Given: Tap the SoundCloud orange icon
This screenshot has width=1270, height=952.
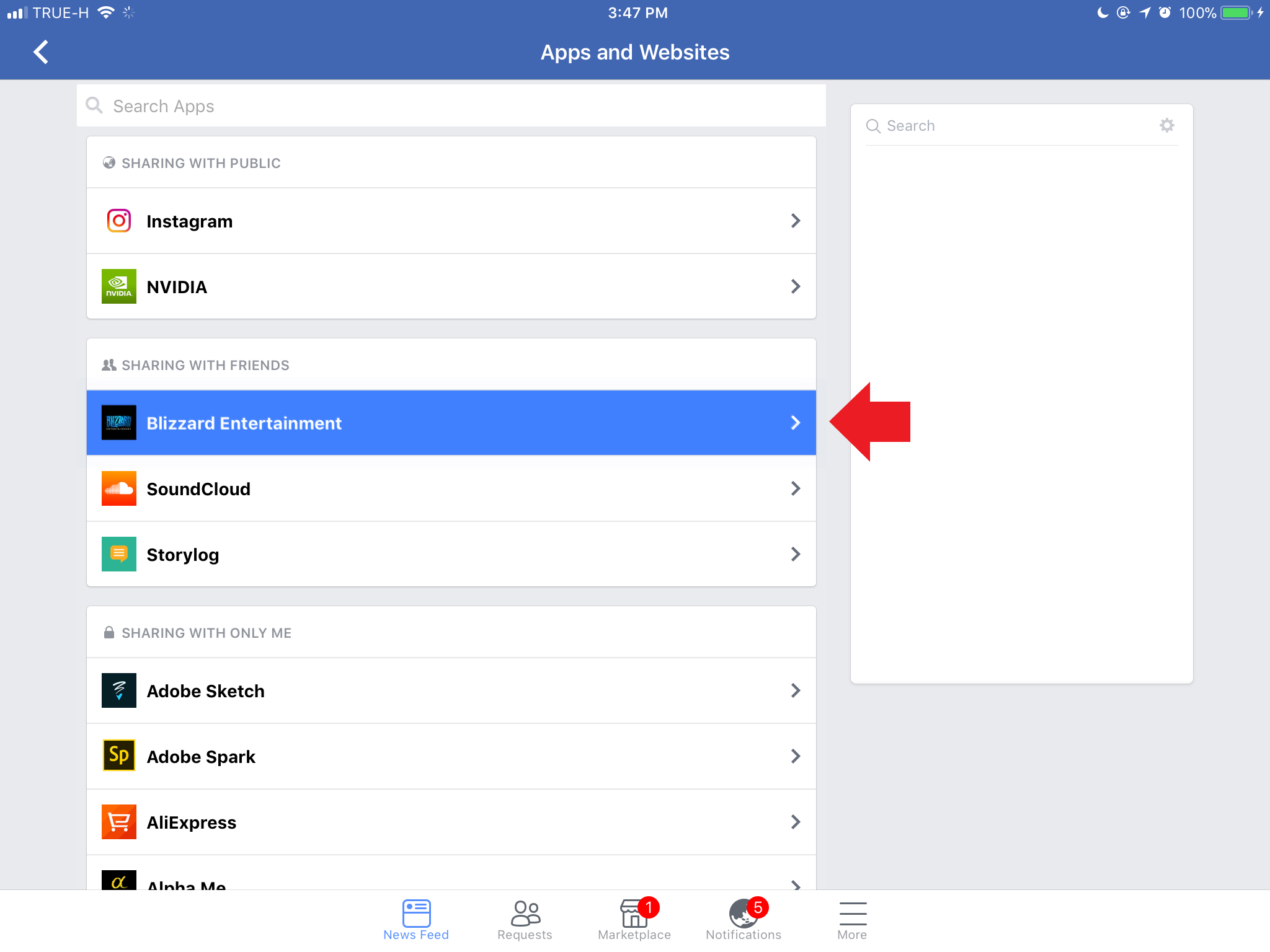Looking at the screenshot, I should coord(118,488).
